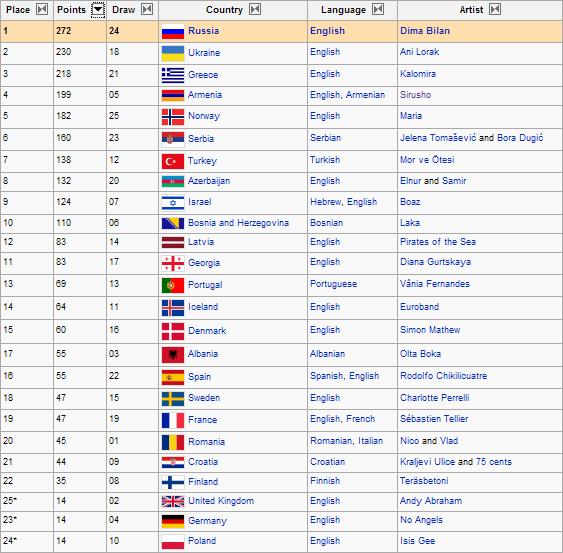Open the Ukraine country link

(204, 53)
